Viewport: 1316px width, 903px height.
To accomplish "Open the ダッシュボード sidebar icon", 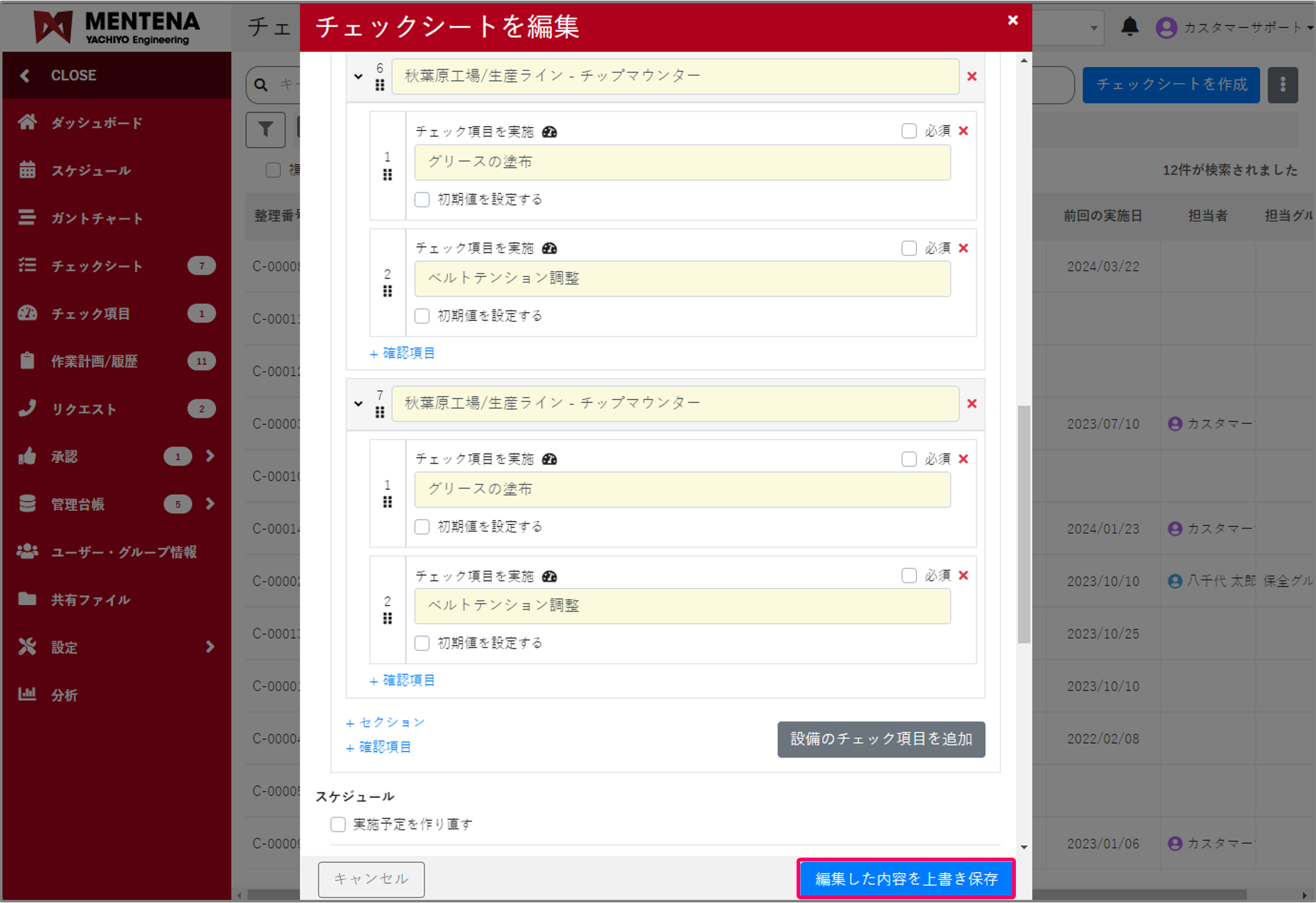I will (x=27, y=122).
